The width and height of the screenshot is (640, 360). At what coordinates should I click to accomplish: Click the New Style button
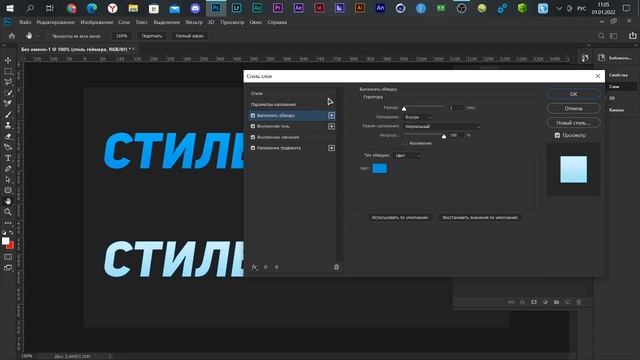[x=573, y=123]
